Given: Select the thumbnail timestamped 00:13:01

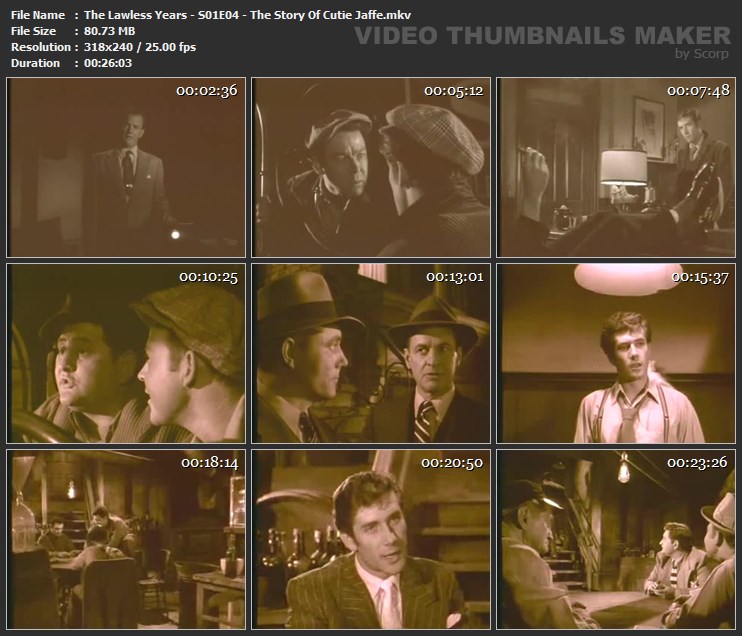Looking at the screenshot, I should point(371,353).
